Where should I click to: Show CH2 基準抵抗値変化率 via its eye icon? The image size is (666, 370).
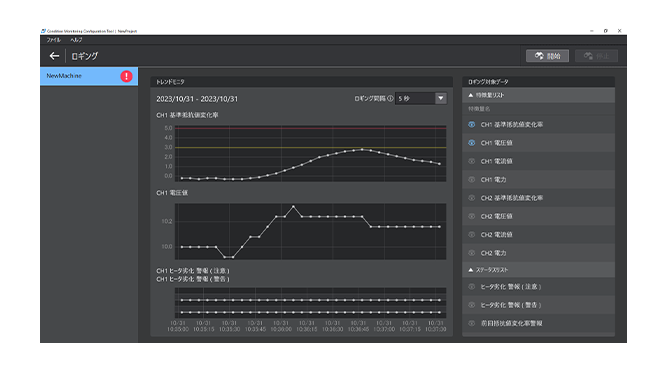[x=471, y=198]
